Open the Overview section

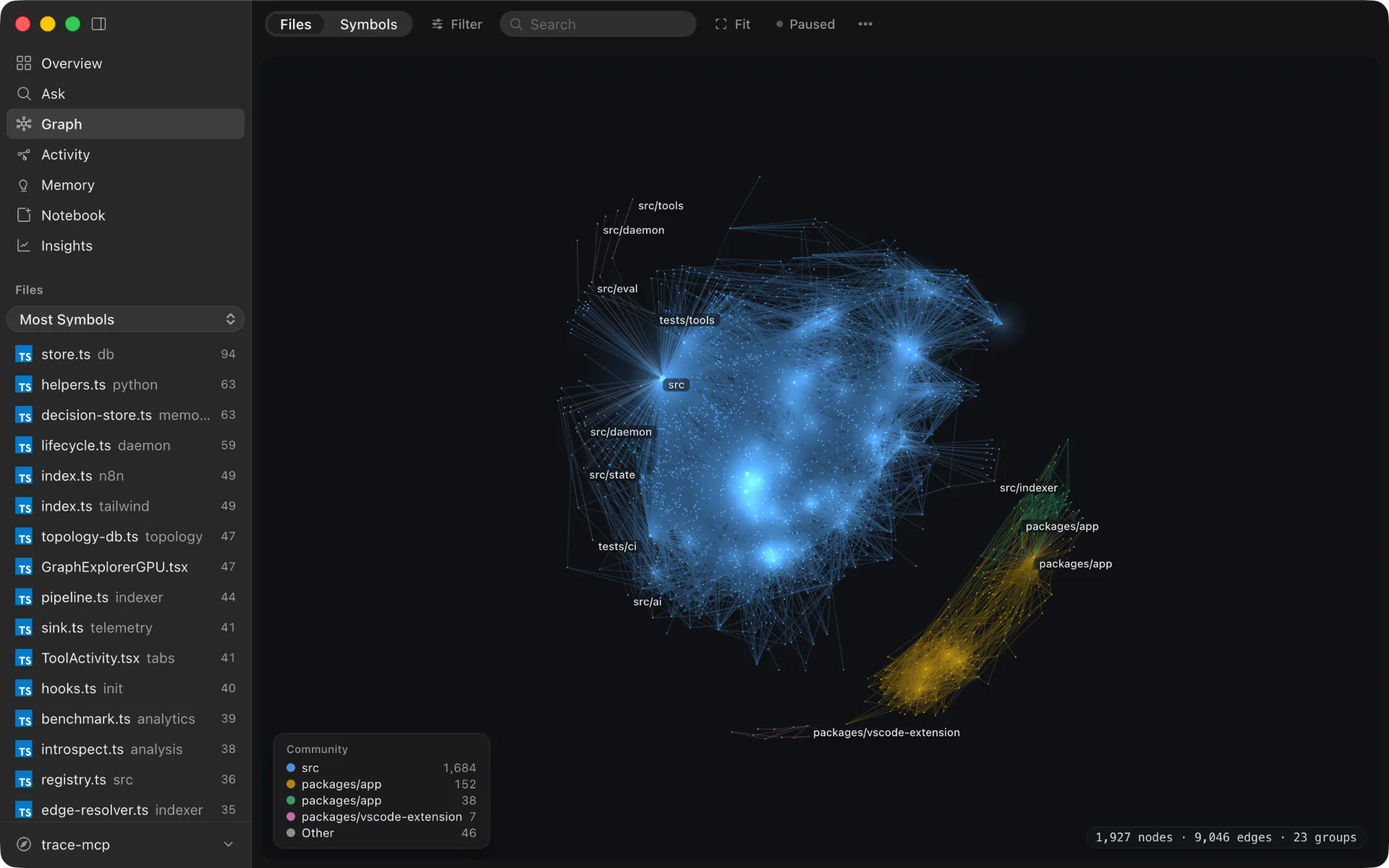(125, 63)
